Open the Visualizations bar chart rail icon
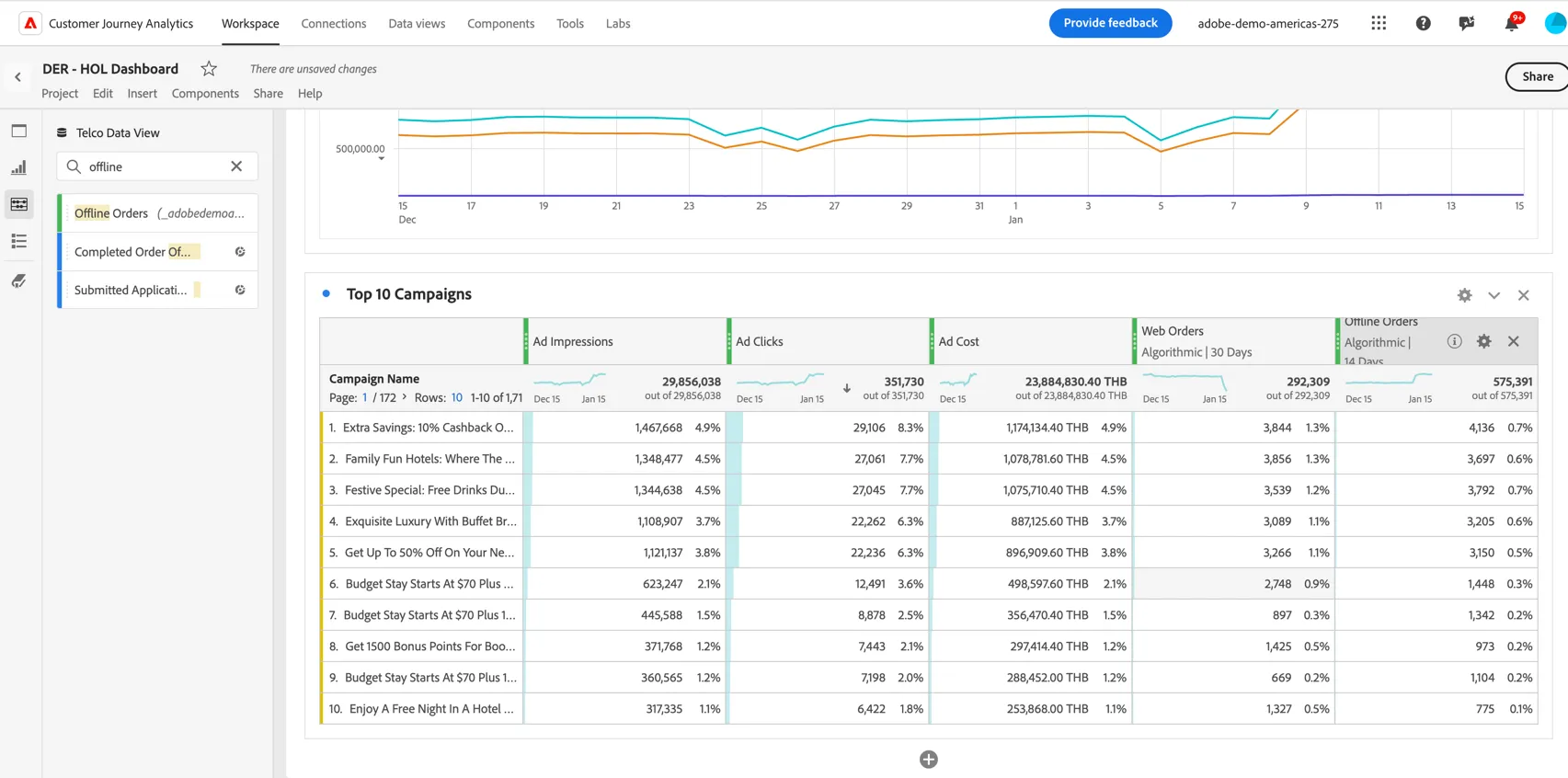The height and width of the screenshot is (778, 1568). (19, 167)
